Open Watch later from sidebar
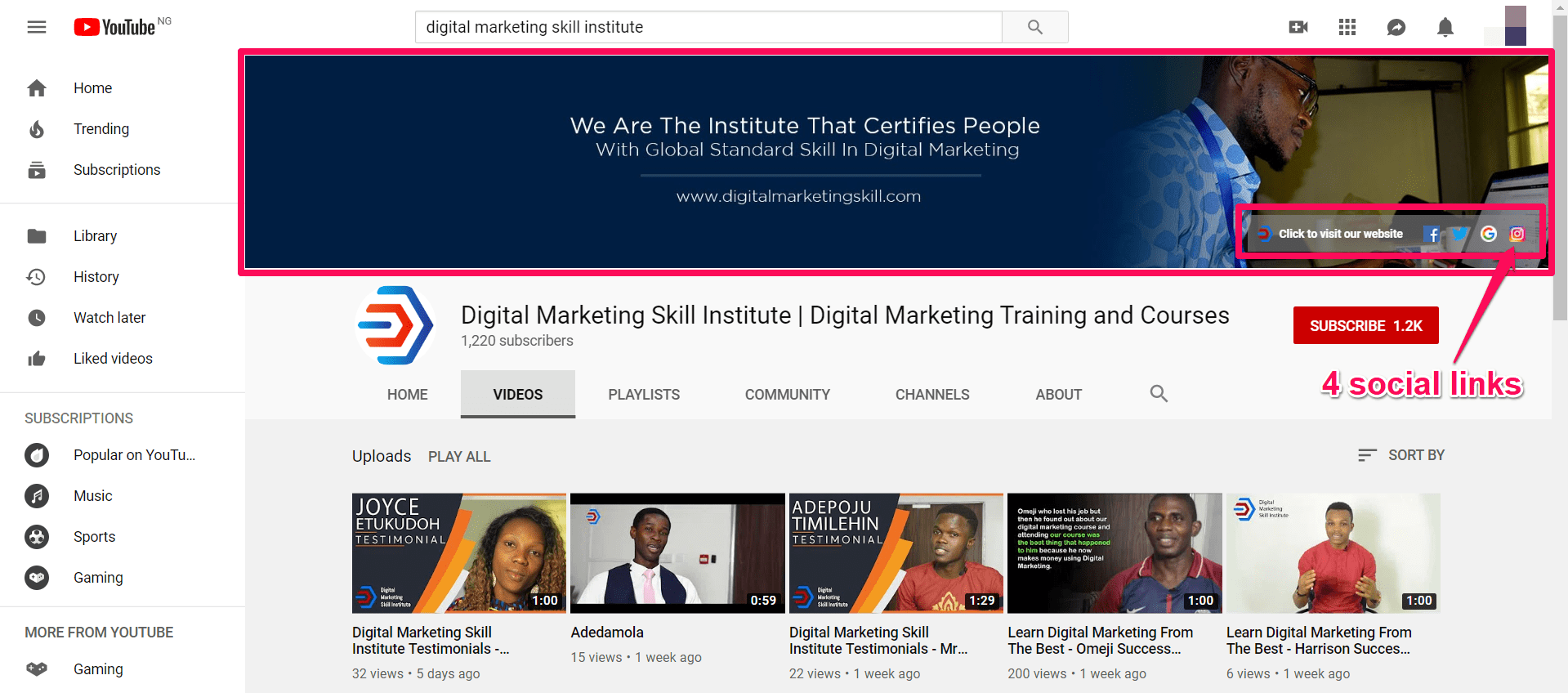 109,318
